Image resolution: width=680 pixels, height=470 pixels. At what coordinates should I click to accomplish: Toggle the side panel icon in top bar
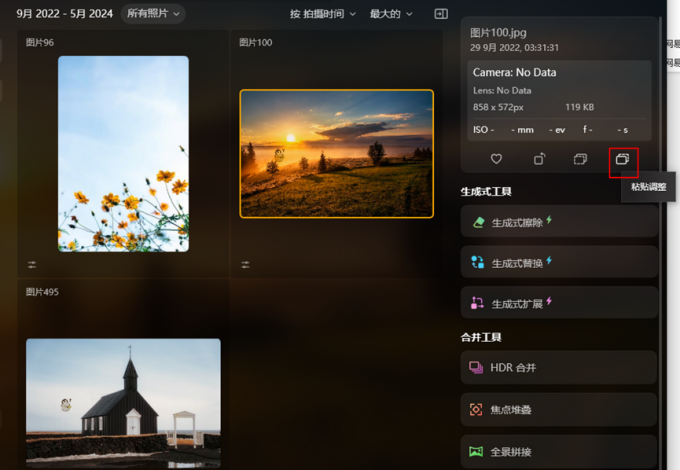[x=440, y=14]
